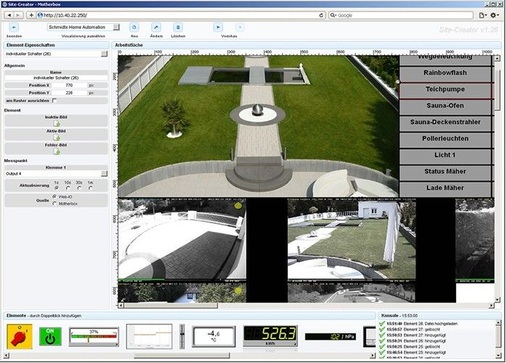This screenshot has width=506, height=363.
Task: Click the Rainbowflash switch button
Action: pyautogui.click(x=445, y=74)
